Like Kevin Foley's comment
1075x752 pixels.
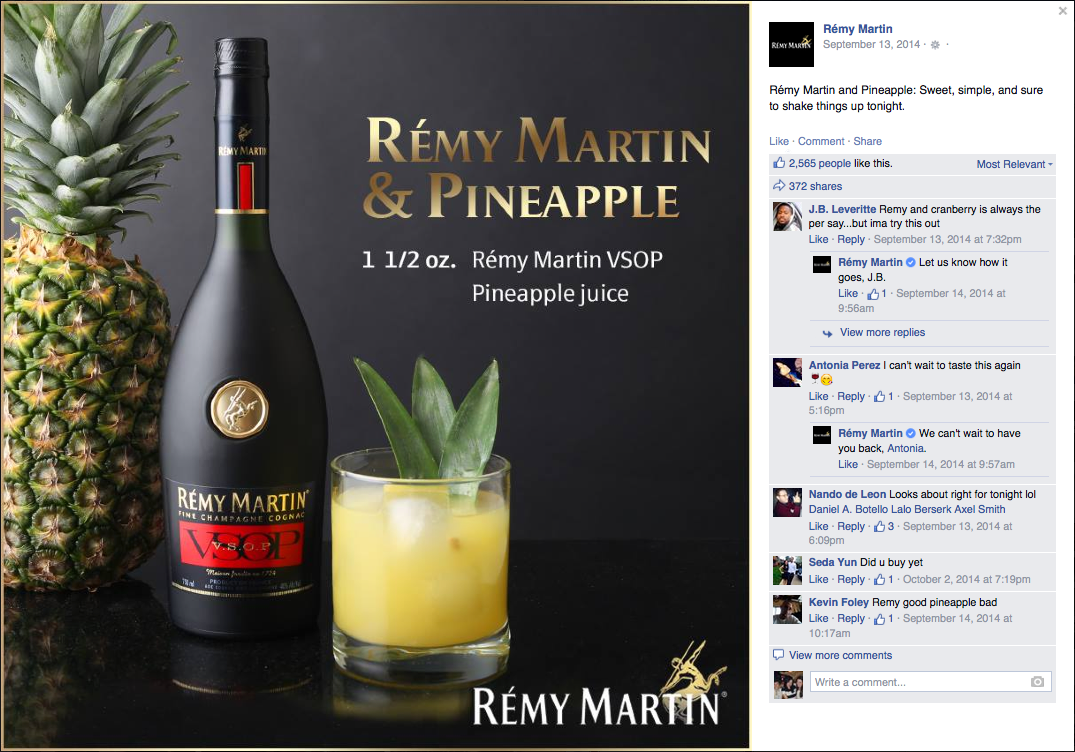pos(818,618)
